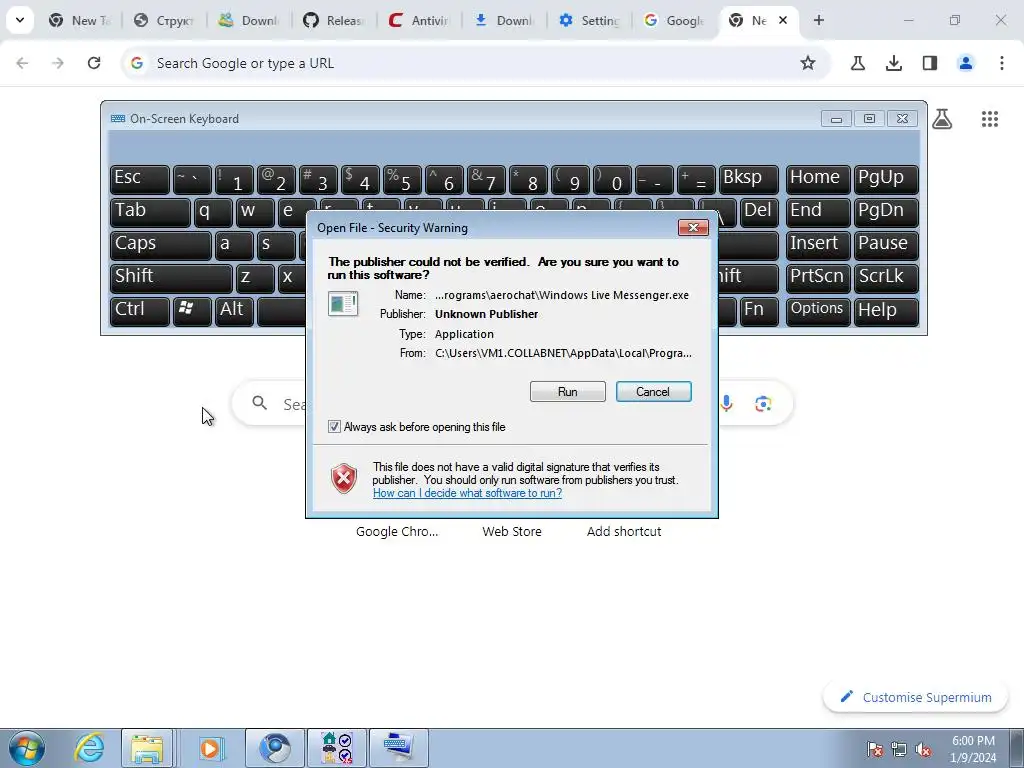Toggle Caps key on On-Screen Keyboard
The width and height of the screenshot is (1024, 768).
[x=161, y=245]
